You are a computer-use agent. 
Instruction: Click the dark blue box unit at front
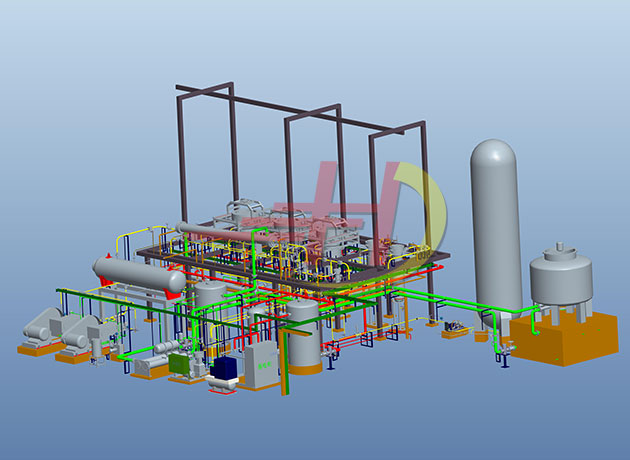[x=225, y=370]
